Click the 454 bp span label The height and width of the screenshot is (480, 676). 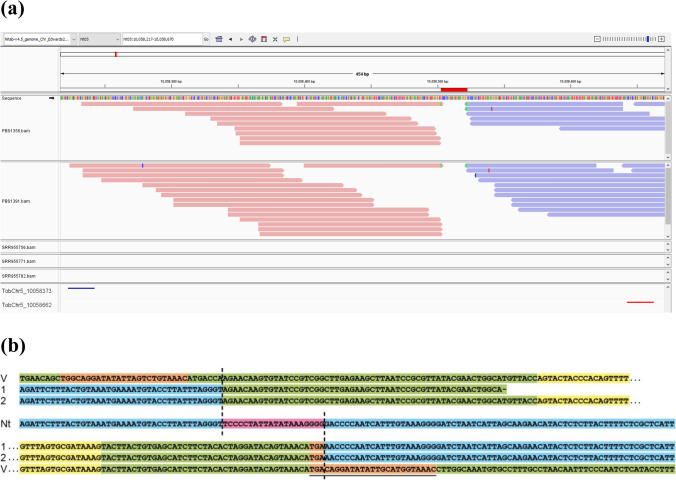coord(362,74)
